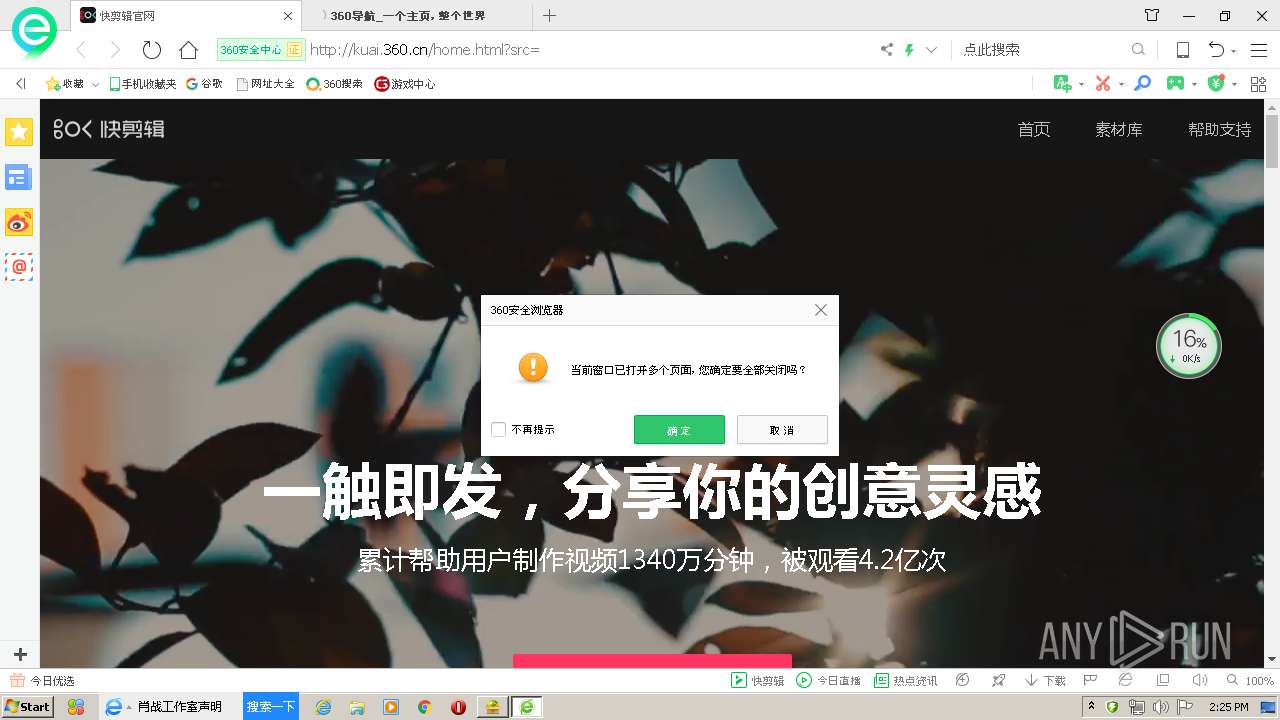This screenshot has height=720, width=1280.
Task: Click 取消 button in dialog
Action: point(782,430)
